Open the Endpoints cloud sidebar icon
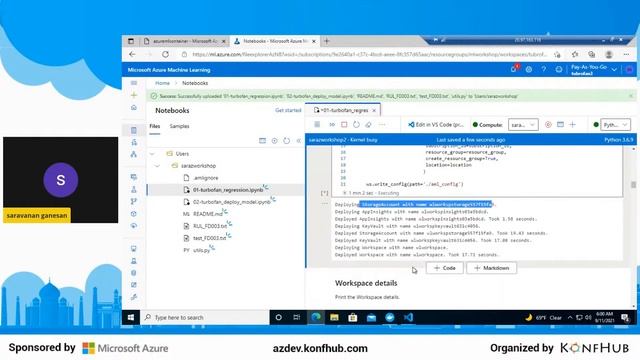Image resolution: width=640 pixels, height=360 pixels. point(134,225)
